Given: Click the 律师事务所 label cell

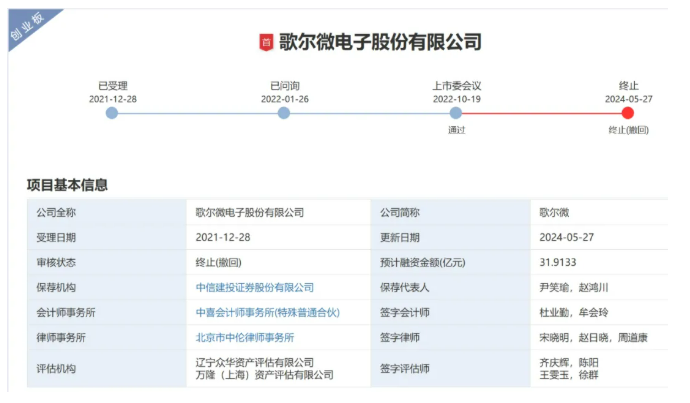Looking at the screenshot, I should [x=107, y=338].
